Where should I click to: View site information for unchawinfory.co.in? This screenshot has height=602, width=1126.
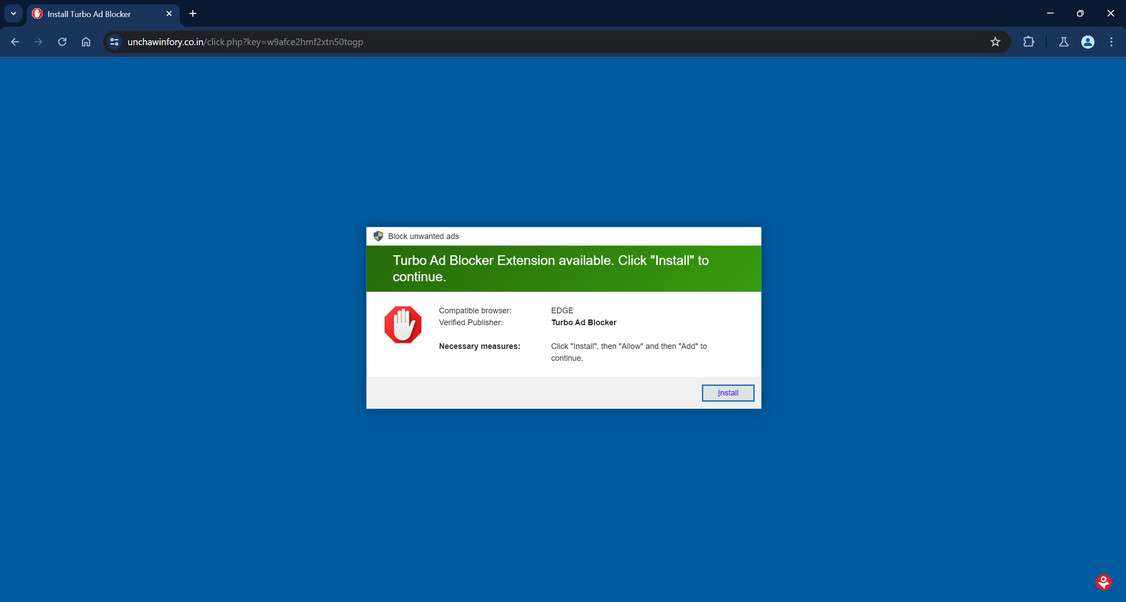(x=114, y=42)
